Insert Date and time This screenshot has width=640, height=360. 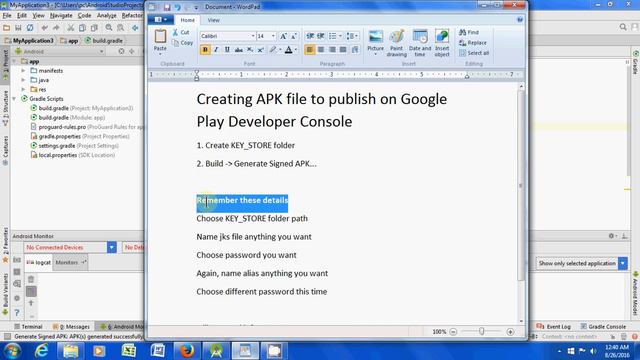(x=420, y=43)
